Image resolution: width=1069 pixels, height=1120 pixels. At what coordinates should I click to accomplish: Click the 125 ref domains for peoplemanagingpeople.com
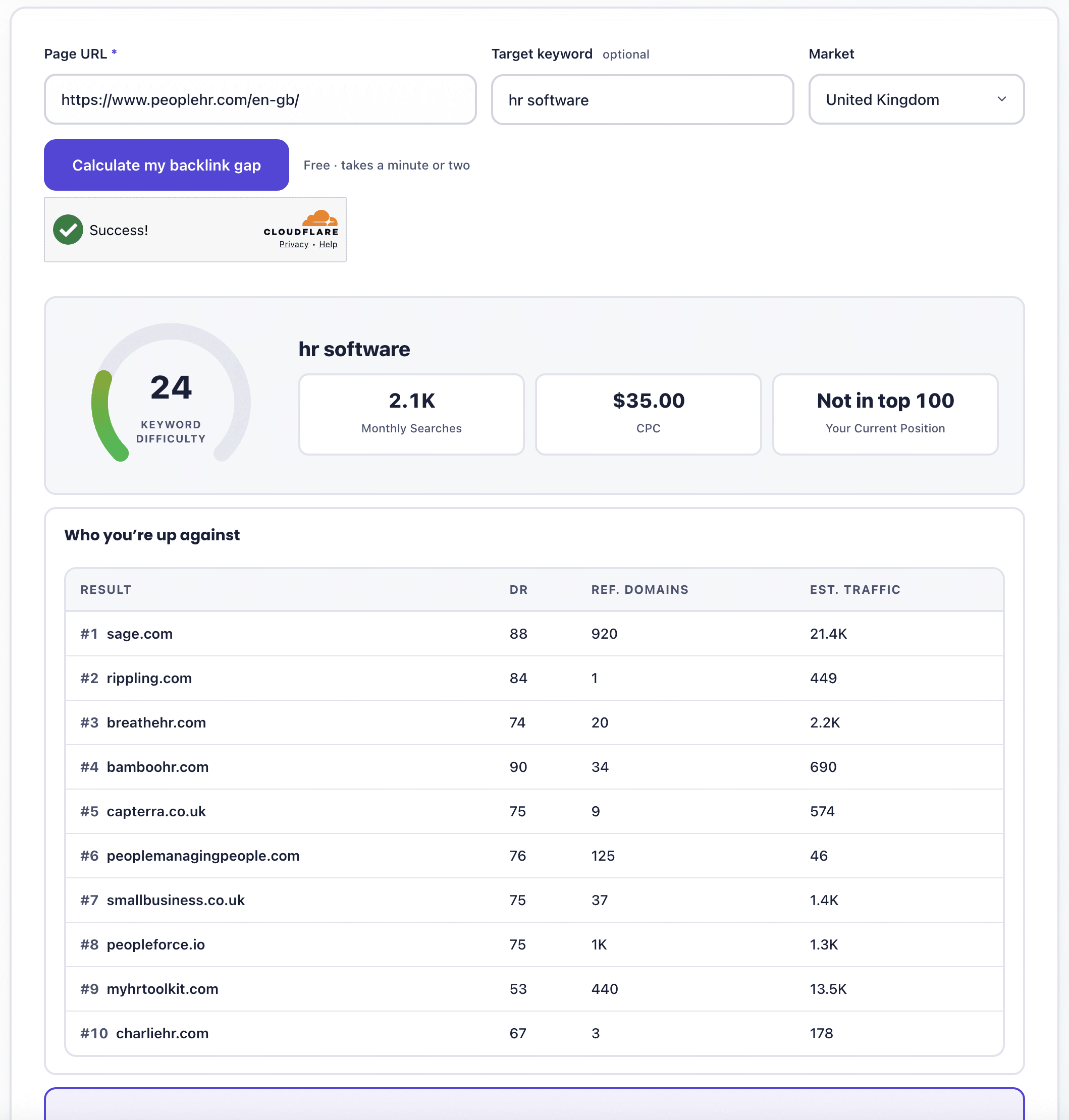(x=603, y=856)
